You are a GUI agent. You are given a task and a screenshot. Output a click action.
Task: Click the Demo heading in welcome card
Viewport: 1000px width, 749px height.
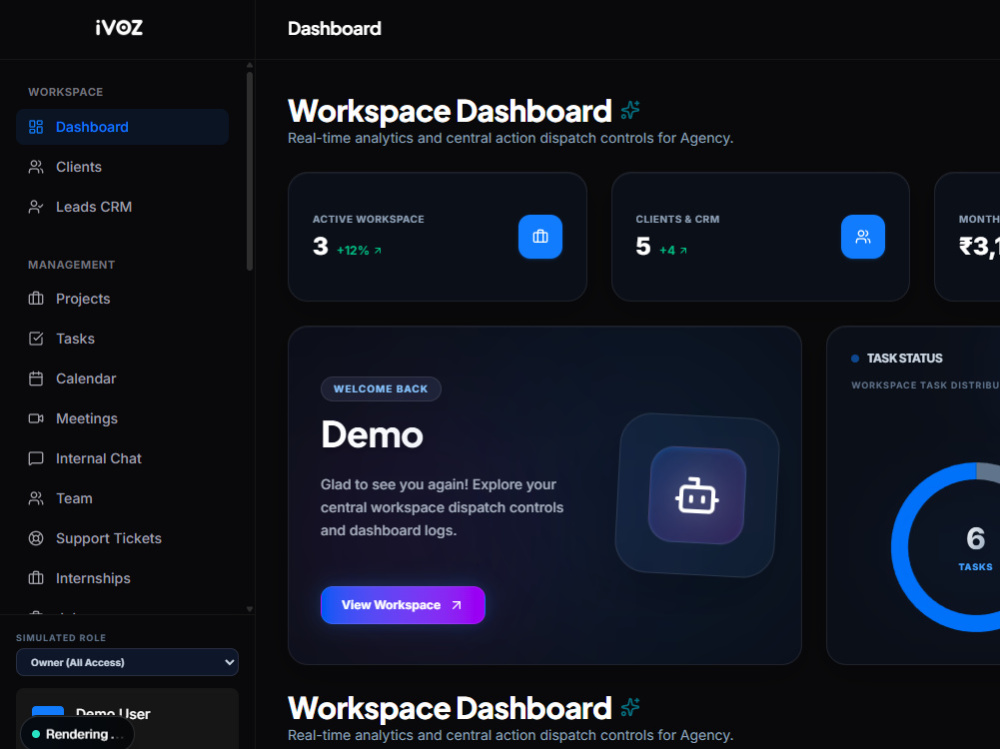(x=372, y=435)
